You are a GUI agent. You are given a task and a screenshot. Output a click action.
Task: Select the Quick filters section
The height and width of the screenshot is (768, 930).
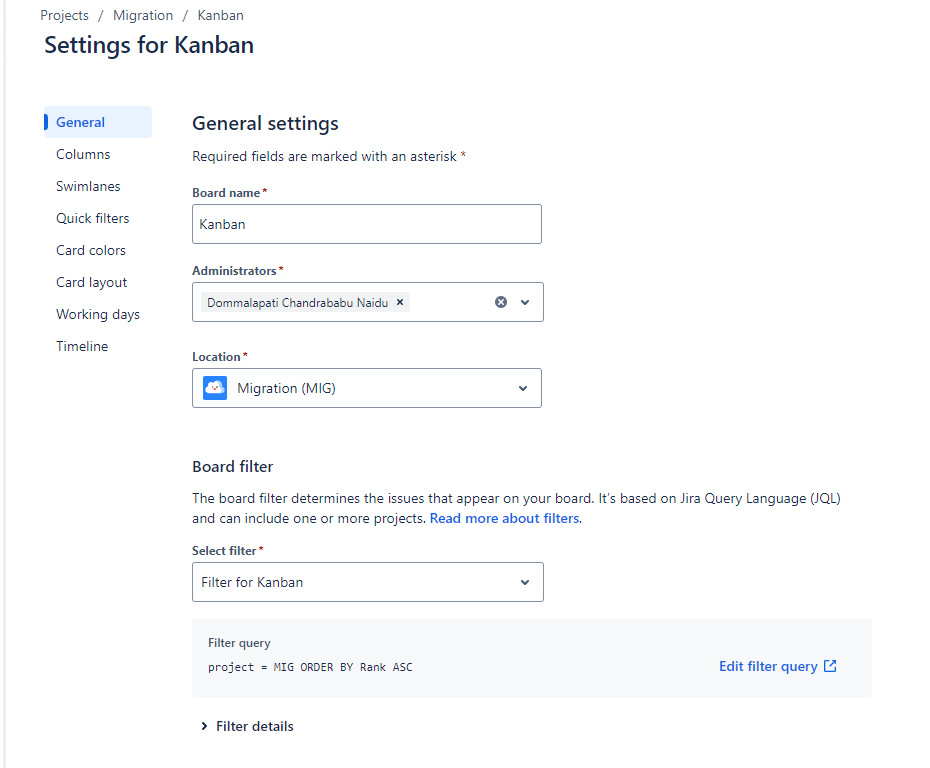click(x=92, y=218)
